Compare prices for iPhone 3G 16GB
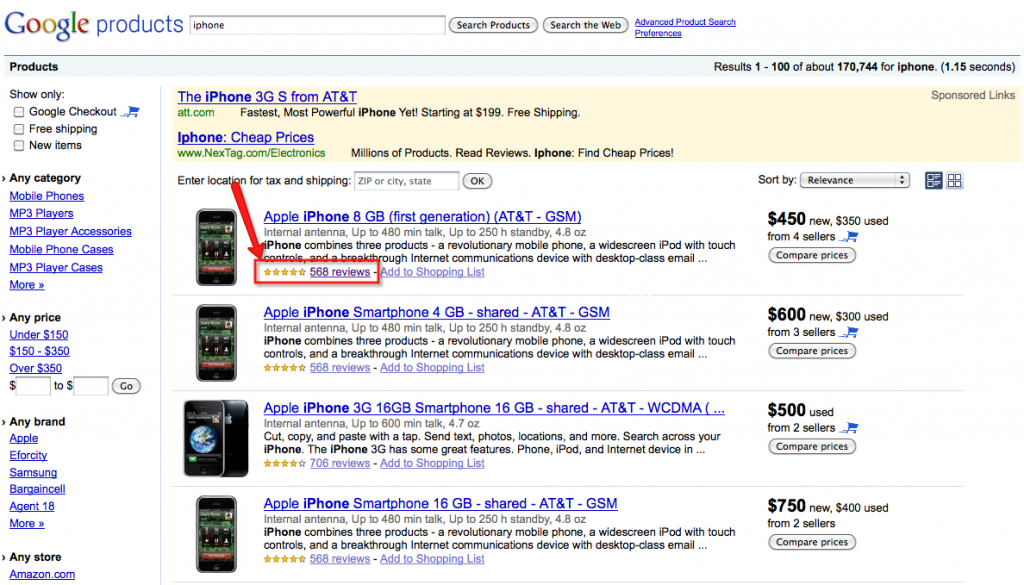 pos(812,447)
